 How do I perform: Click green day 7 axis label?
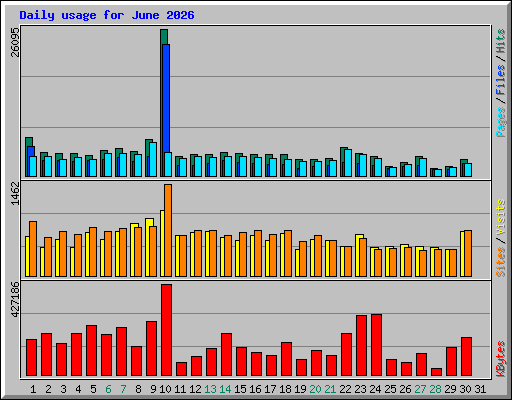tap(123, 389)
